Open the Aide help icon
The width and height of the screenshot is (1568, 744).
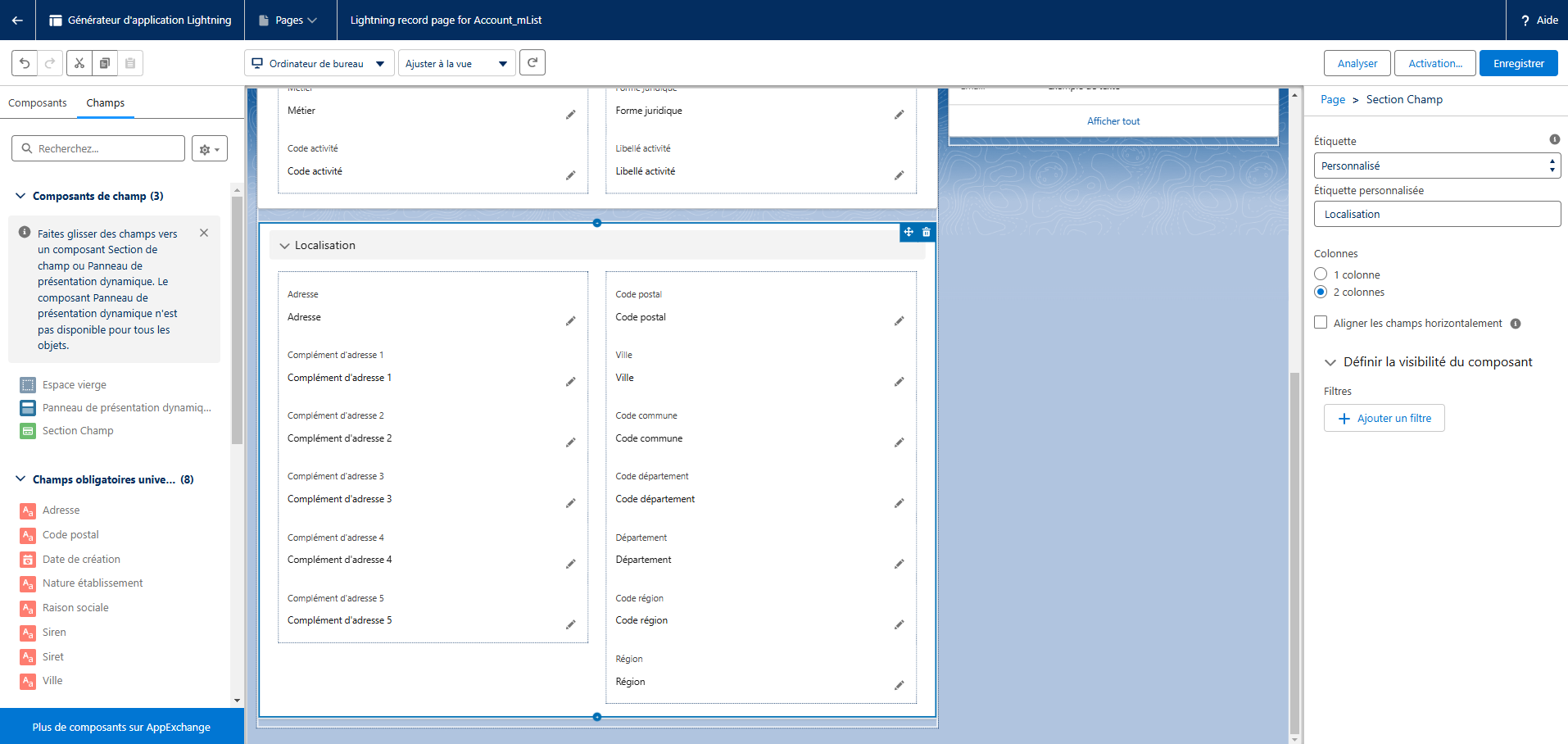point(1525,20)
